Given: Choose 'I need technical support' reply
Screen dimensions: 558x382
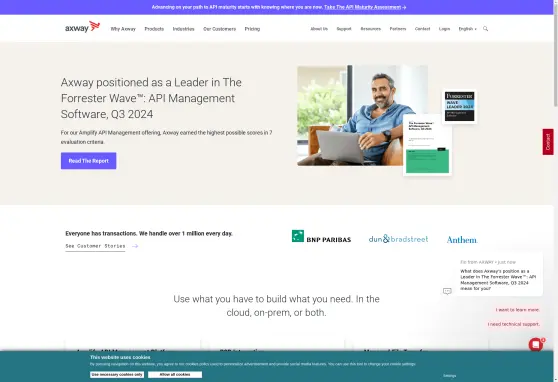Looking at the screenshot, I should click(x=514, y=324).
